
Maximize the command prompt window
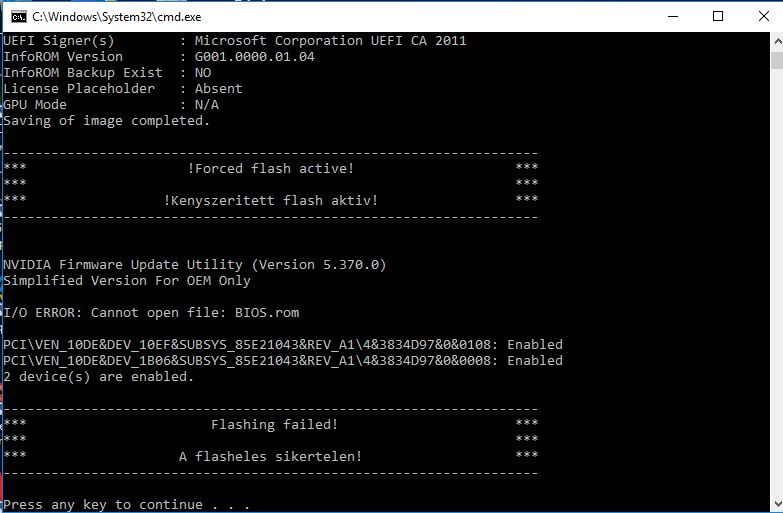(x=718, y=16)
